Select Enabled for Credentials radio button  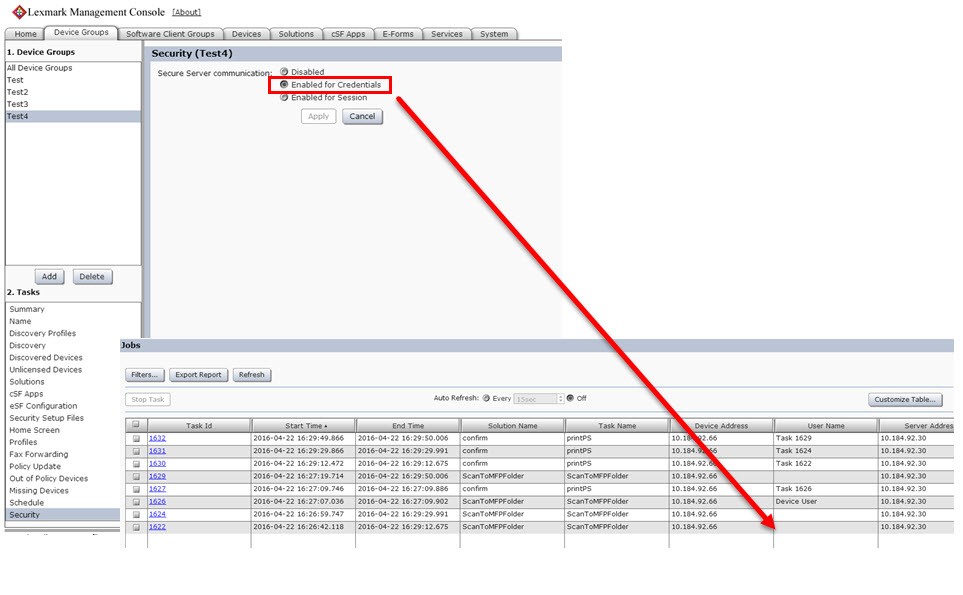(x=284, y=85)
